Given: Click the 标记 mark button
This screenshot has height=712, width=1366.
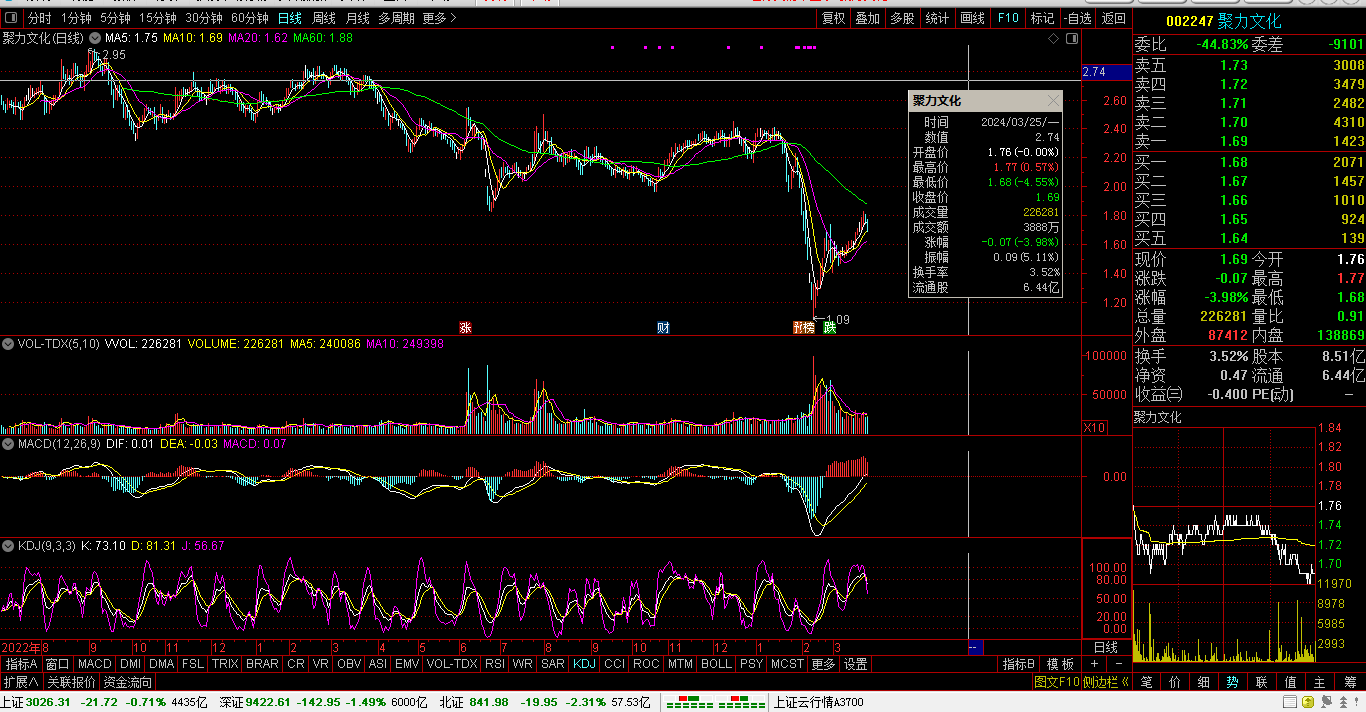Looking at the screenshot, I should [x=1042, y=18].
